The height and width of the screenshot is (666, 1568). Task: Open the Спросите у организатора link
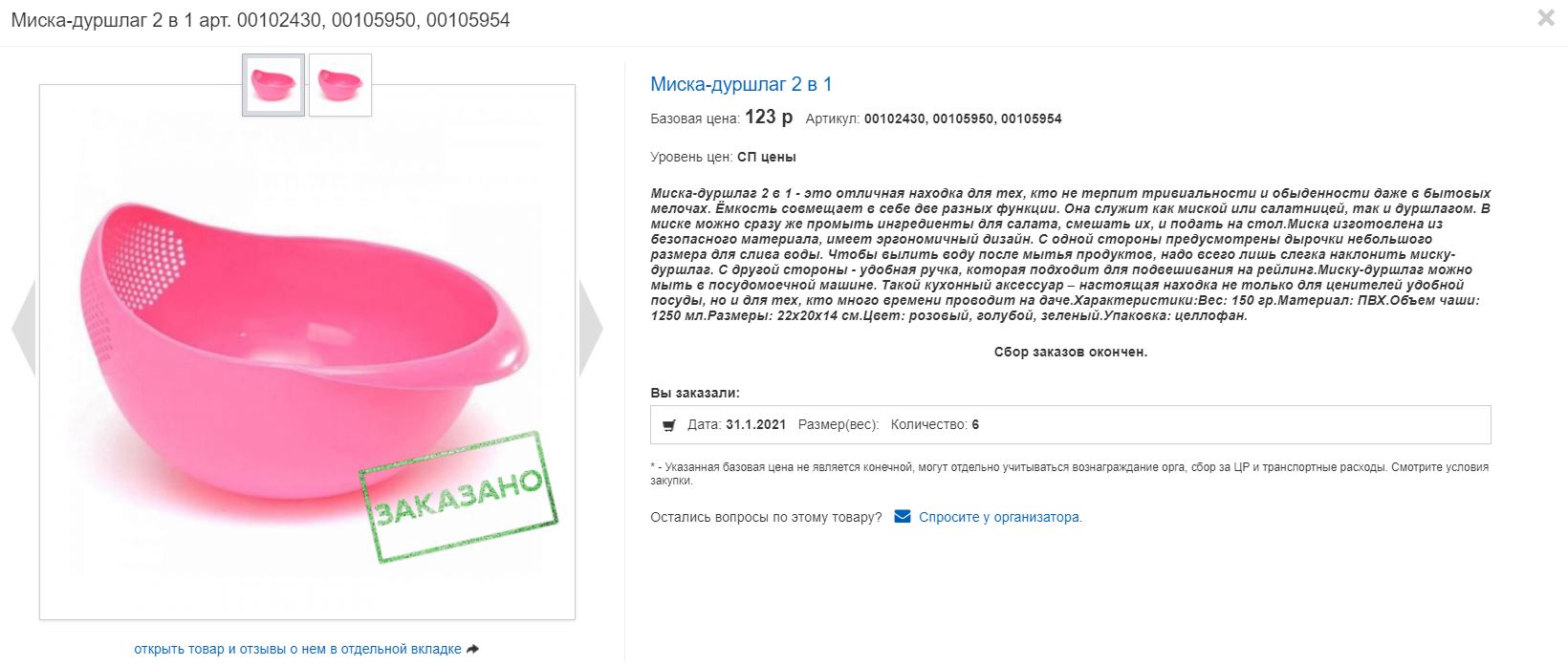[x=1000, y=517]
